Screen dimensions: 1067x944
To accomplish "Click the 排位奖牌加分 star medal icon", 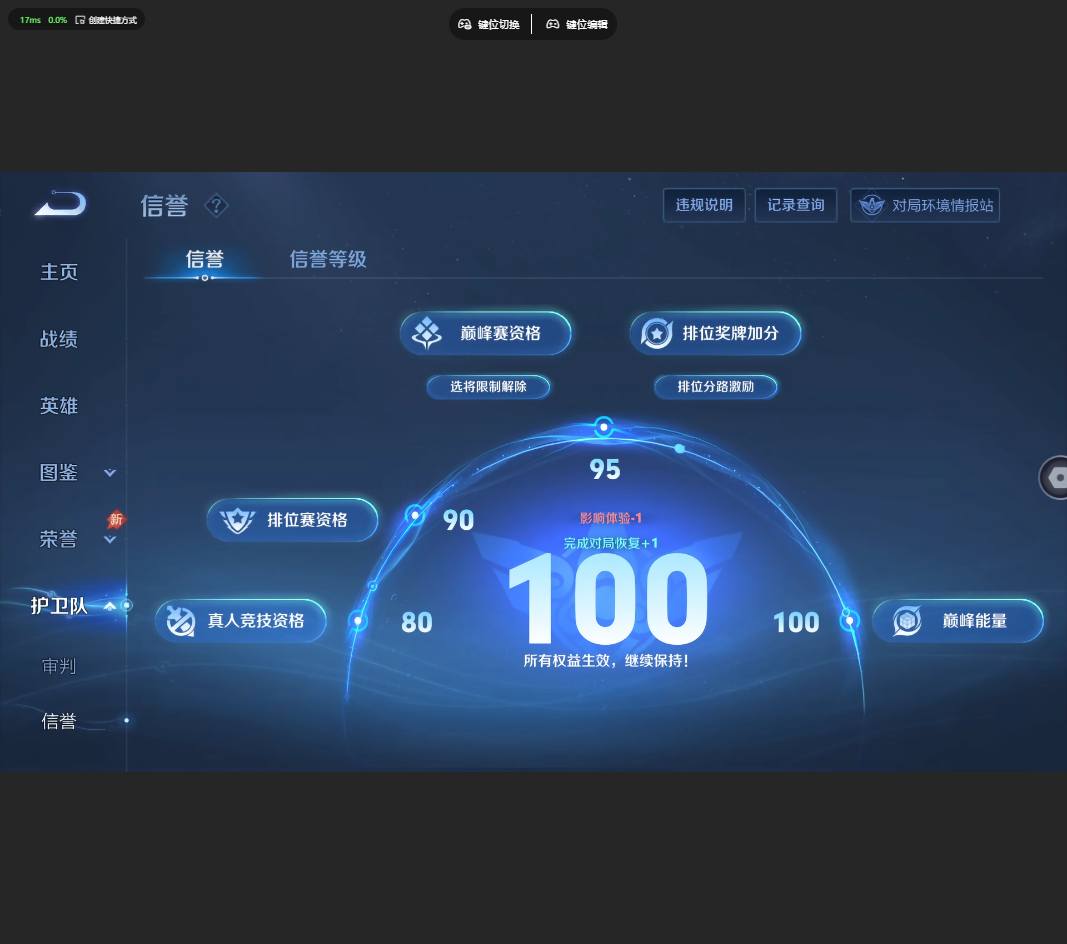I will pyautogui.click(x=657, y=333).
